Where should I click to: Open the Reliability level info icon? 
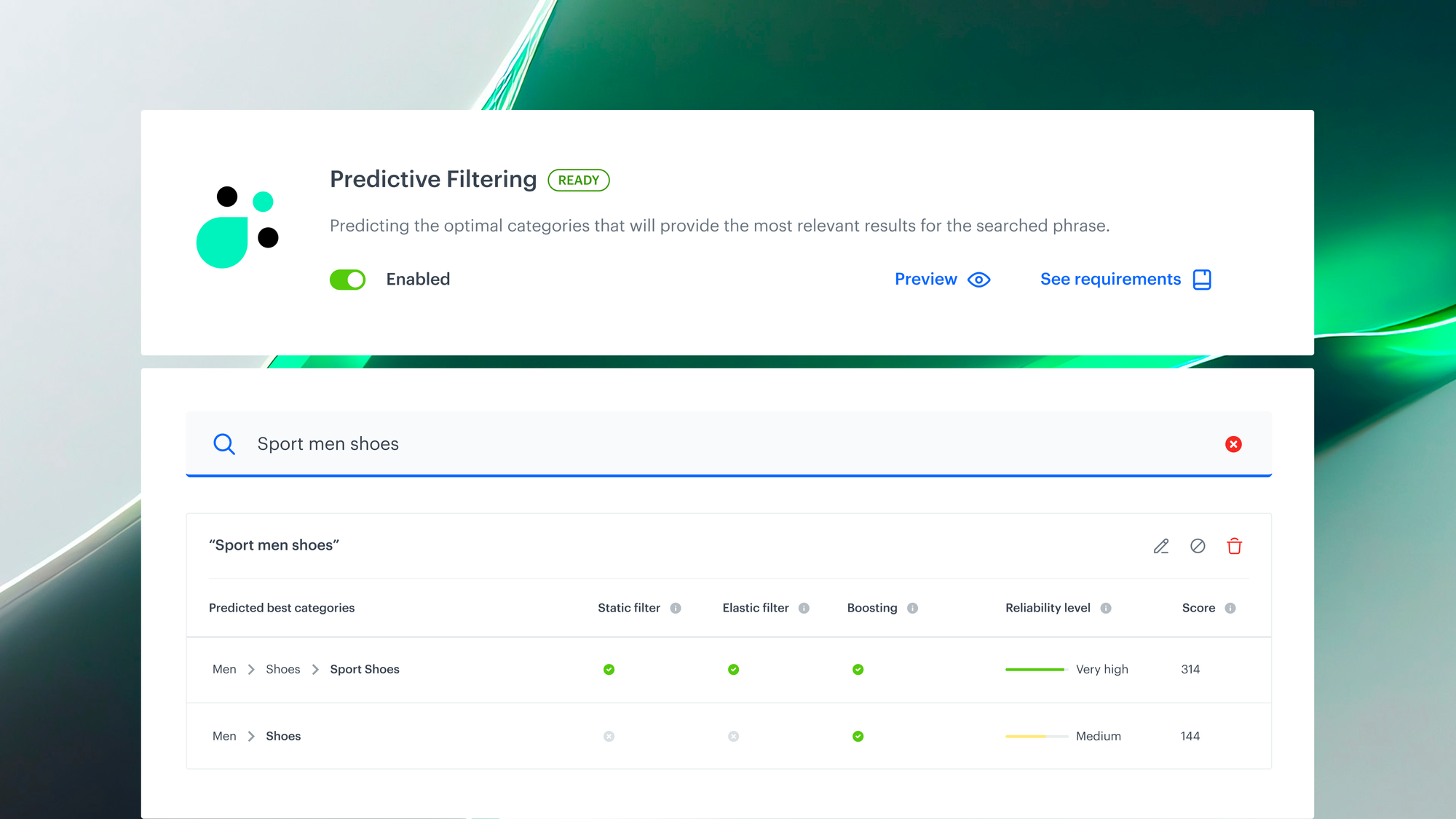coord(1107,607)
